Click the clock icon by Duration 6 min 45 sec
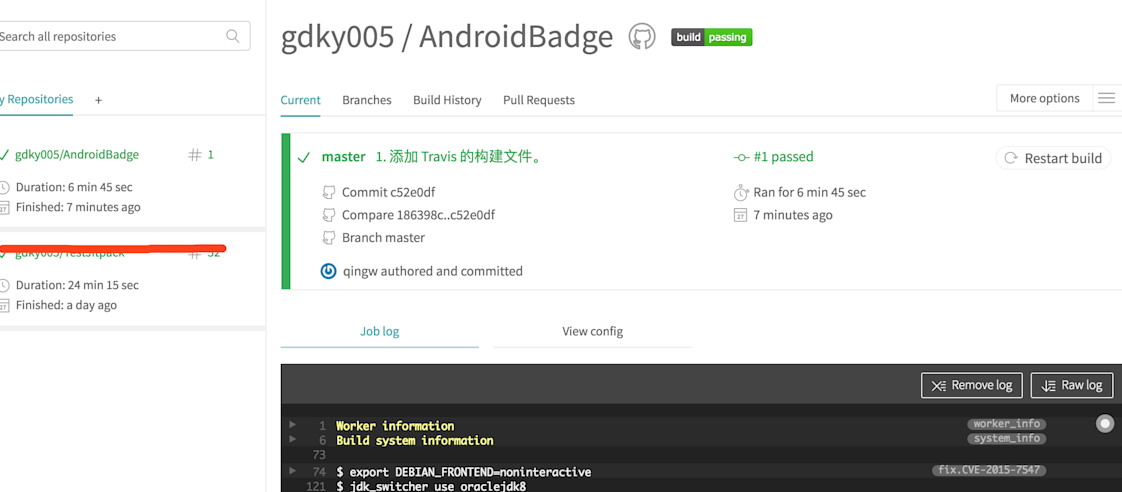1122x492 pixels. tap(4, 187)
